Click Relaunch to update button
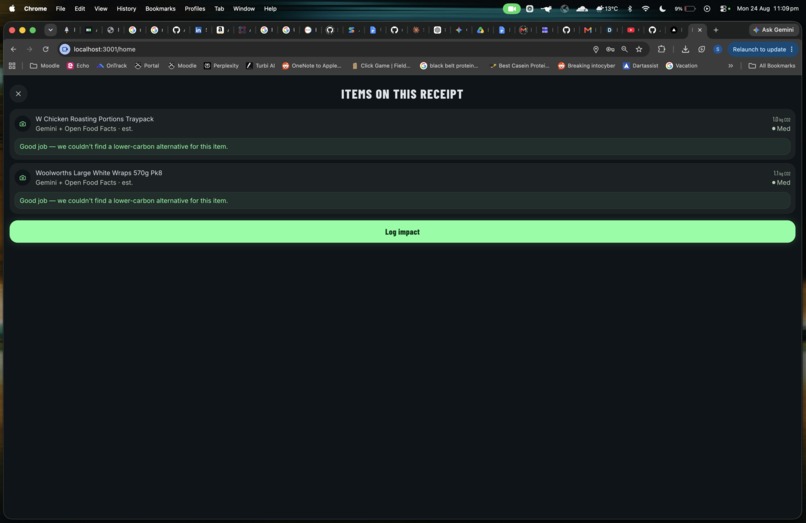Screen dimensions: 806x523 (763, 49)
